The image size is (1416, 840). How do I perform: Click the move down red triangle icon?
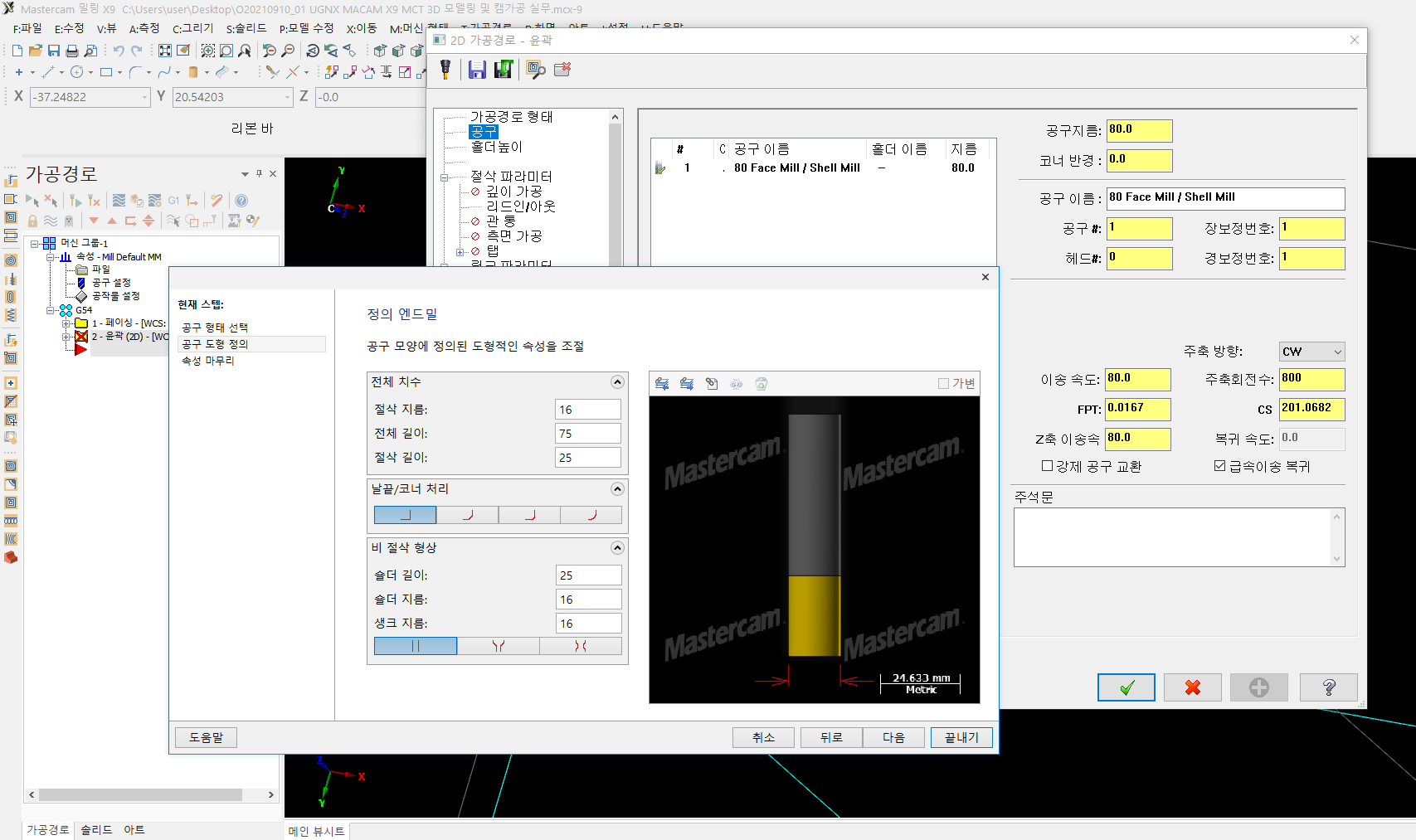tap(94, 221)
